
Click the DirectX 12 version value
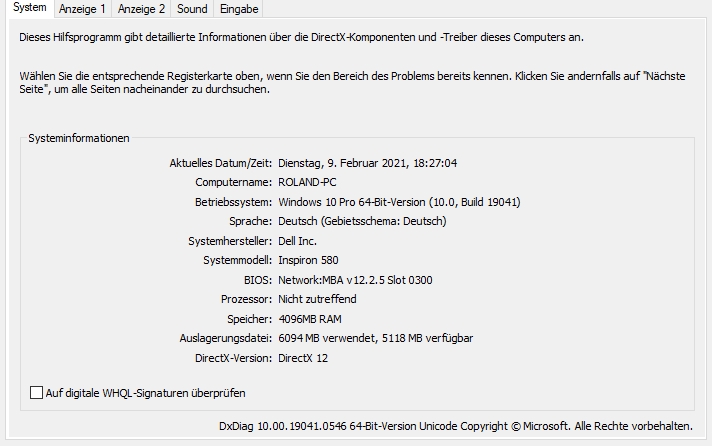tap(303, 358)
